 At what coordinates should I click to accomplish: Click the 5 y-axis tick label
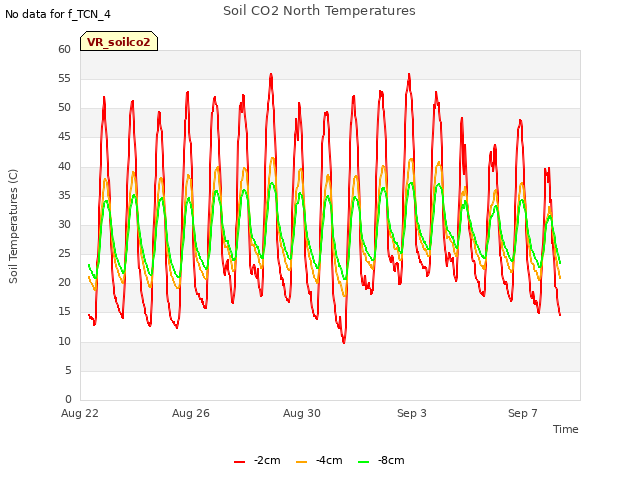coord(68,371)
